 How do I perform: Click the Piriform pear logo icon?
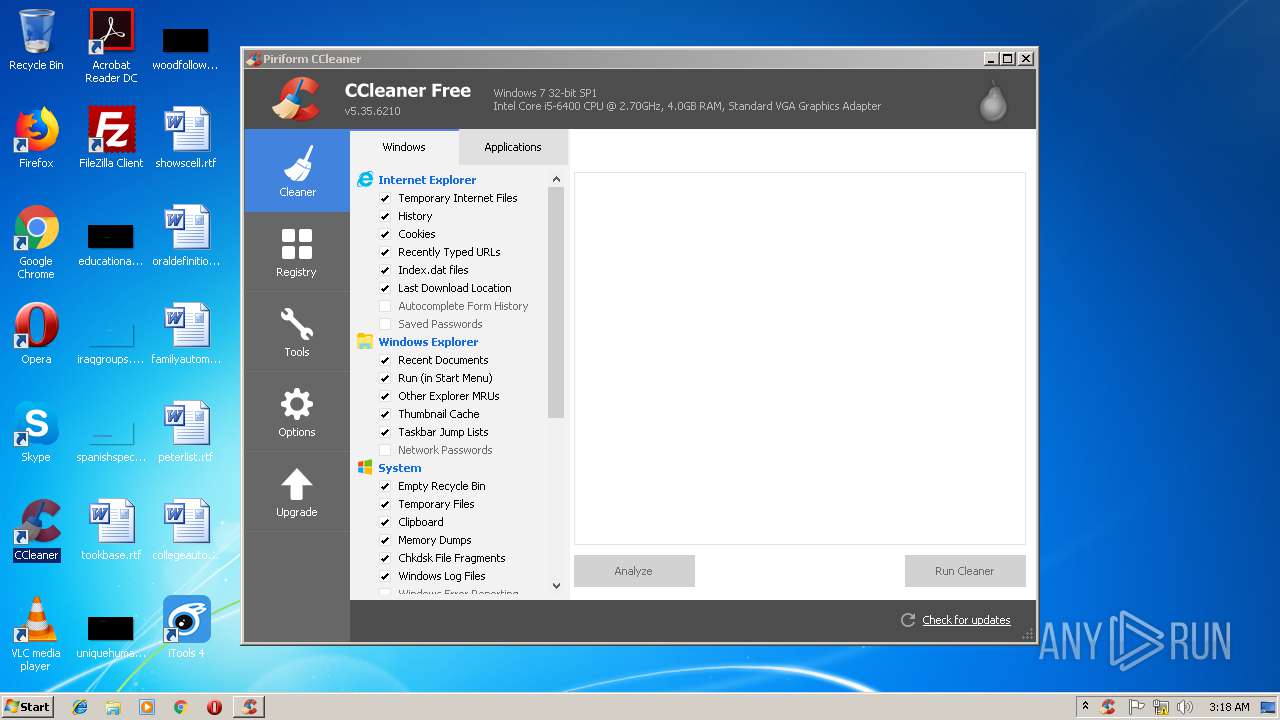pos(993,100)
